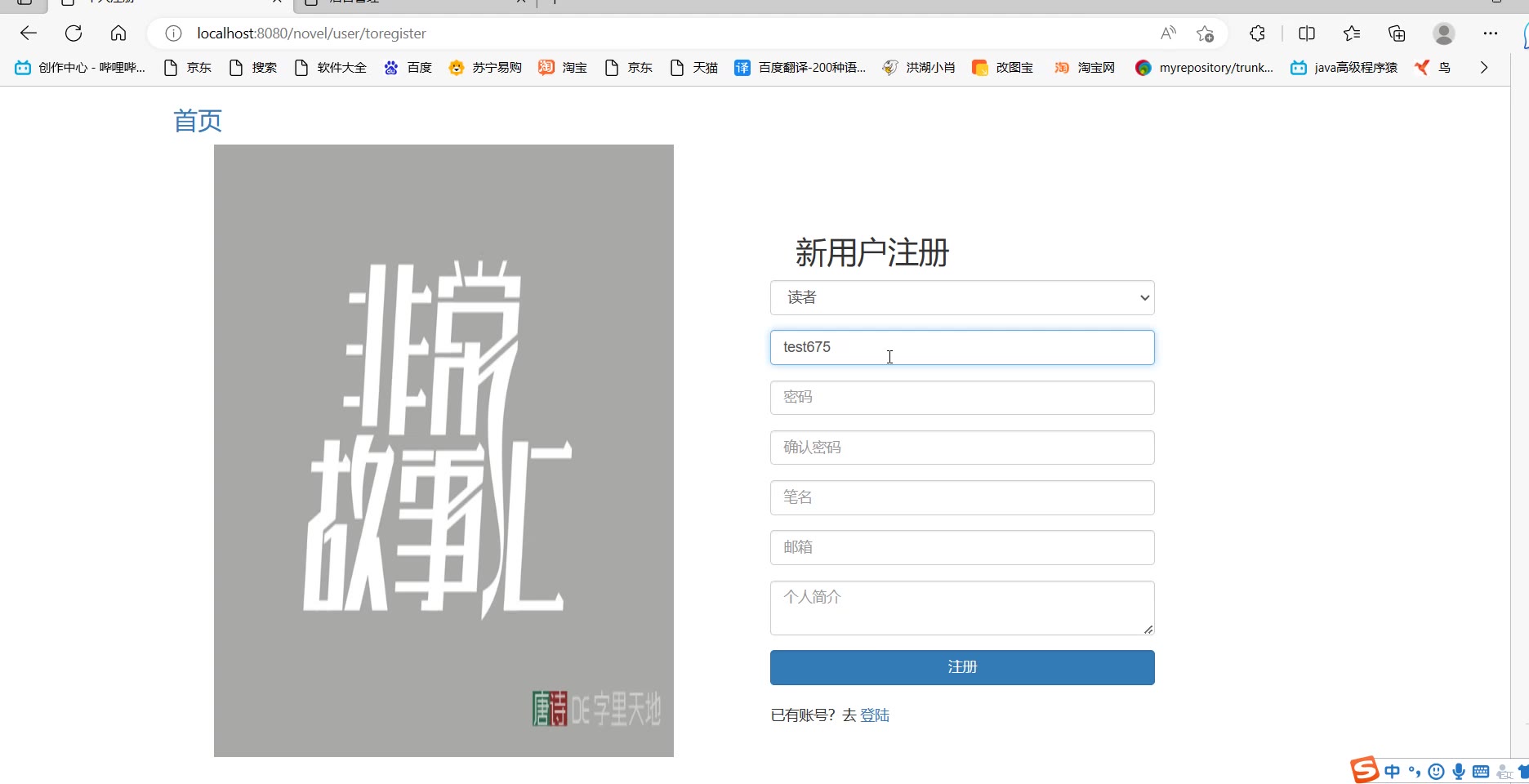Show more bookmarks with the chevron
This screenshot has width=1529, height=784.
pos(1484,67)
